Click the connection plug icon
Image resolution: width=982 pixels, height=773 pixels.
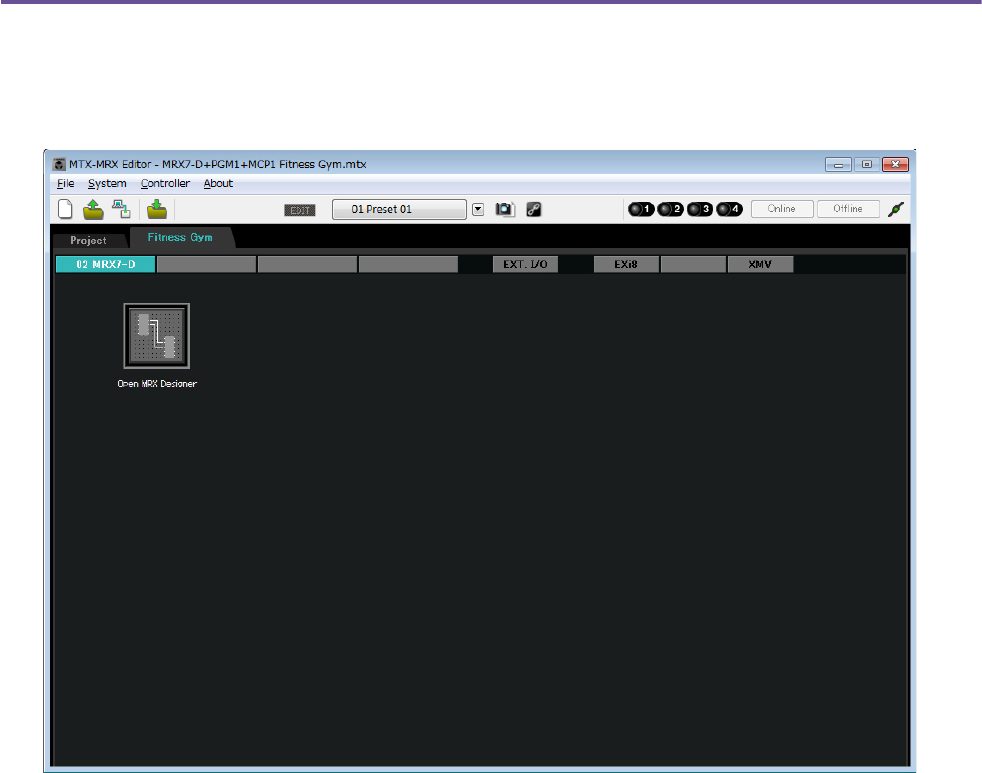896,209
